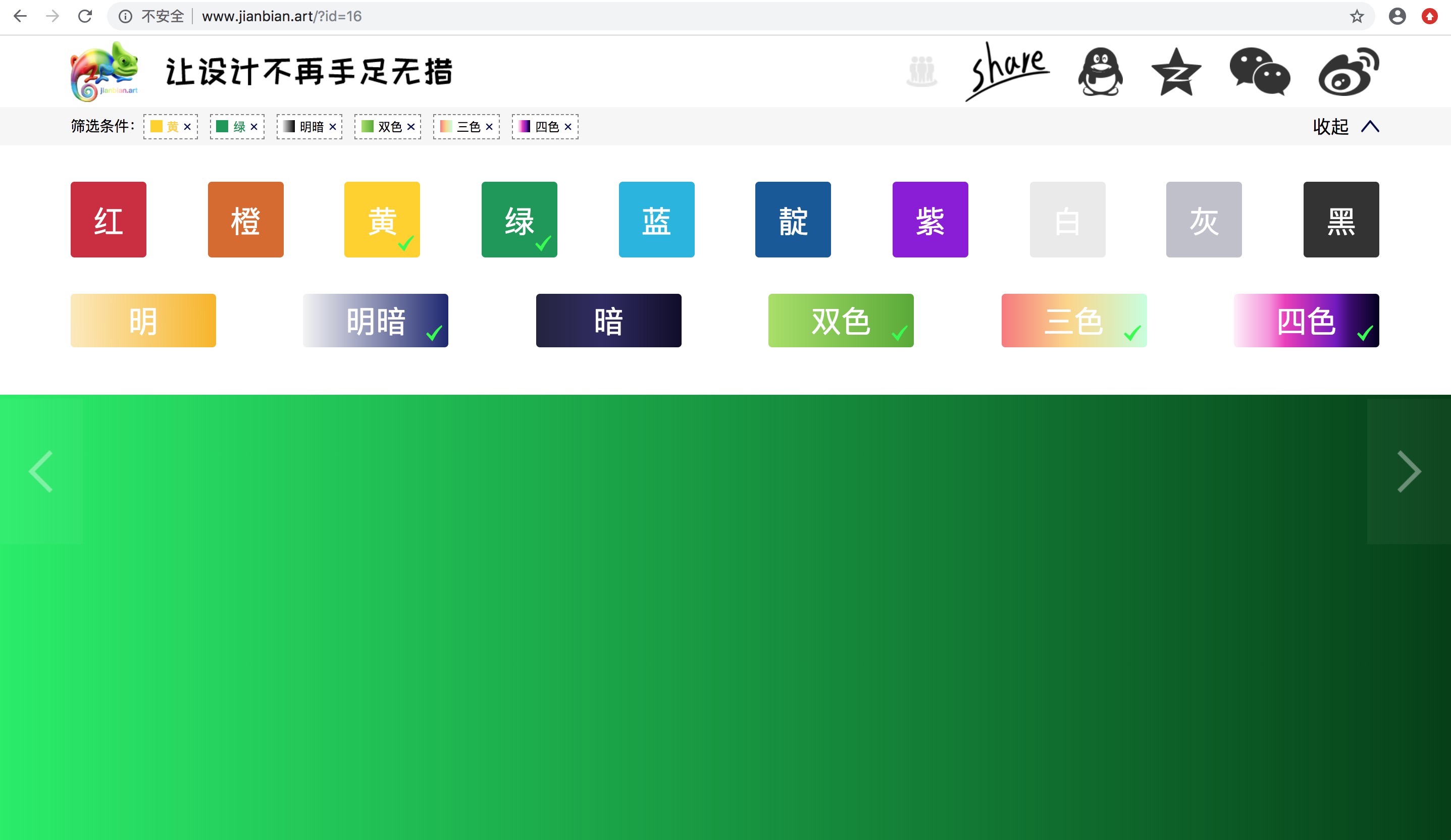
Task: Uncheck the 黄 yellow color filter
Action: point(382,220)
